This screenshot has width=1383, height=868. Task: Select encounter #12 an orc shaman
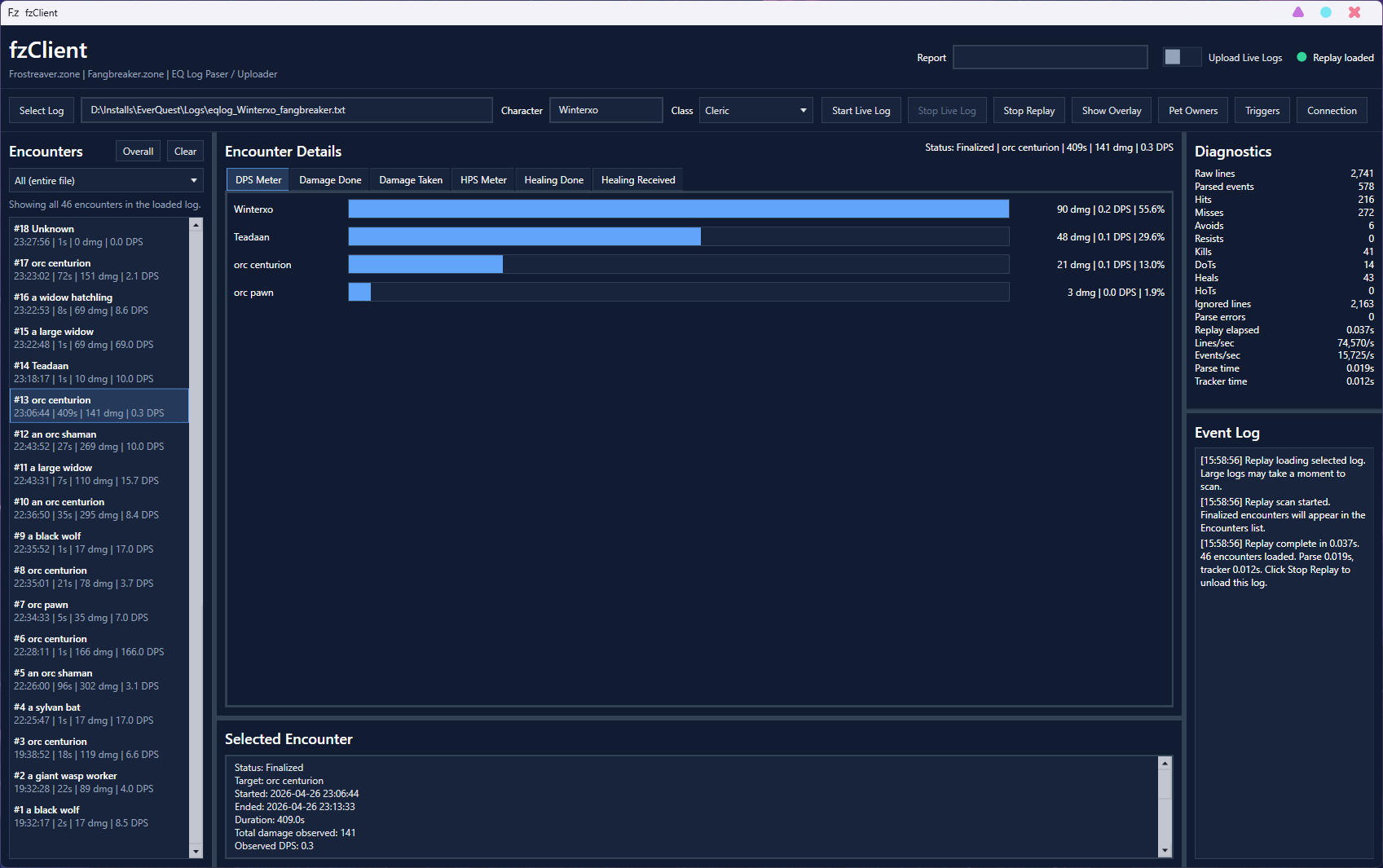[x=99, y=440]
